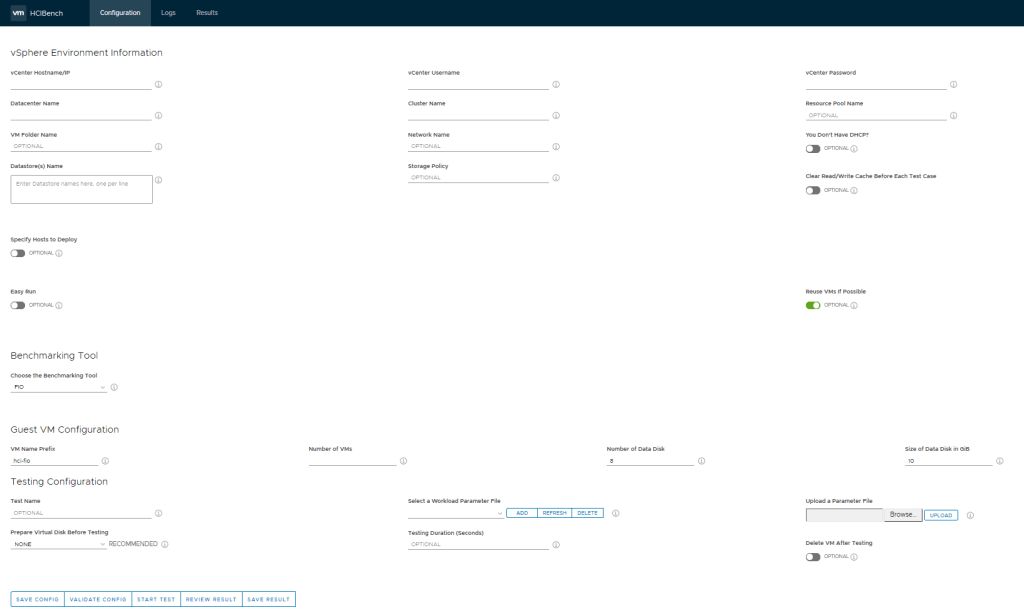Open the FIO benchmarking tool dropdown
Viewport: 1024px width, 612px height.
(55, 385)
